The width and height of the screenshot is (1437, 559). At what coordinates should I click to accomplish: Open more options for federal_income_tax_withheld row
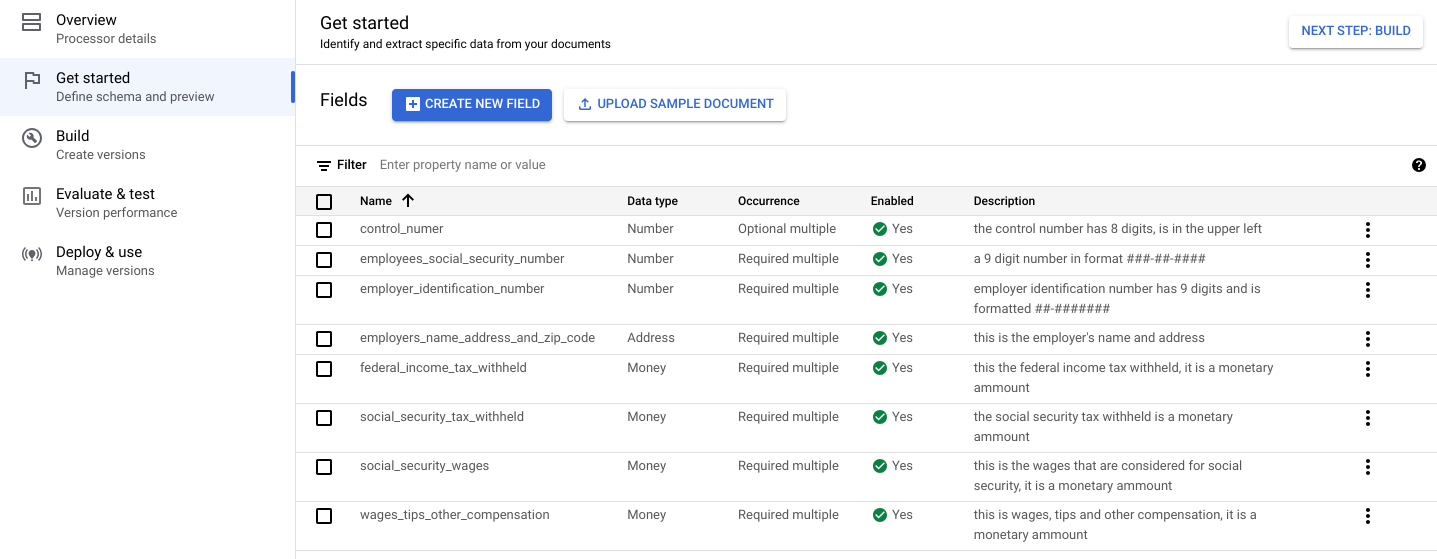pyautogui.click(x=1367, y=369)
